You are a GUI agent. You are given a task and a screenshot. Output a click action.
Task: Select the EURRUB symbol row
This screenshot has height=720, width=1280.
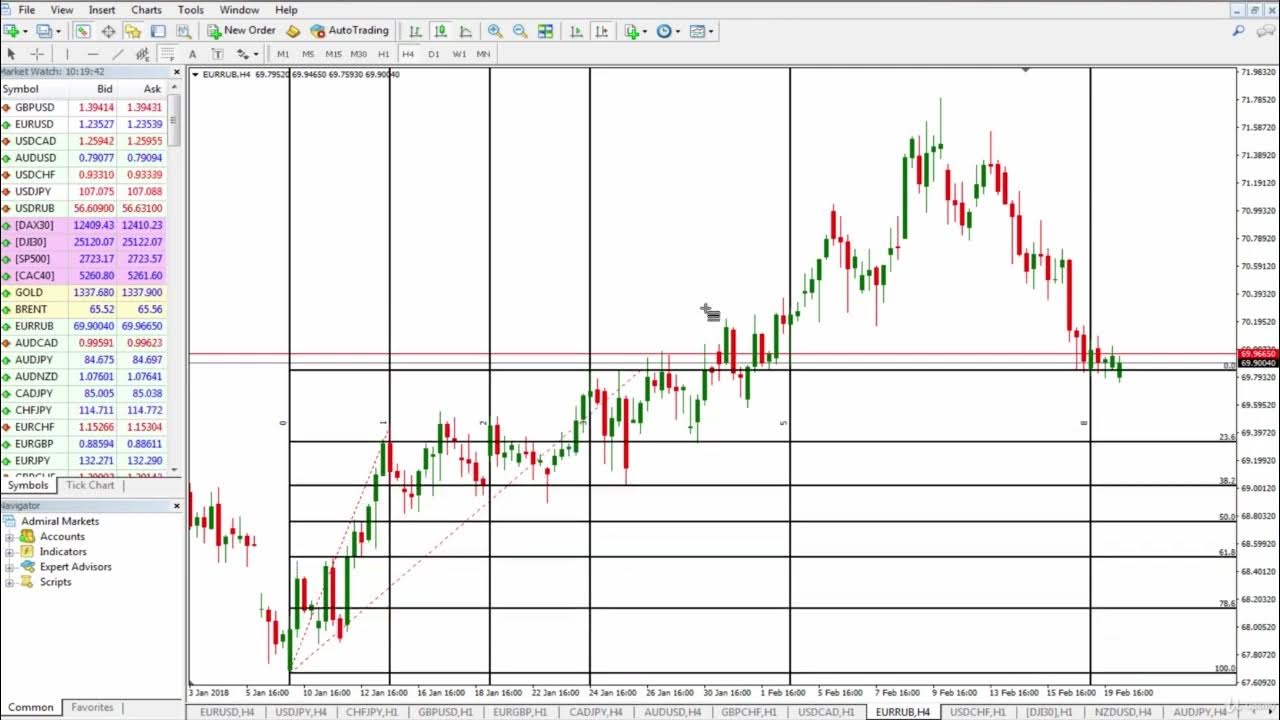coord(84,326)
